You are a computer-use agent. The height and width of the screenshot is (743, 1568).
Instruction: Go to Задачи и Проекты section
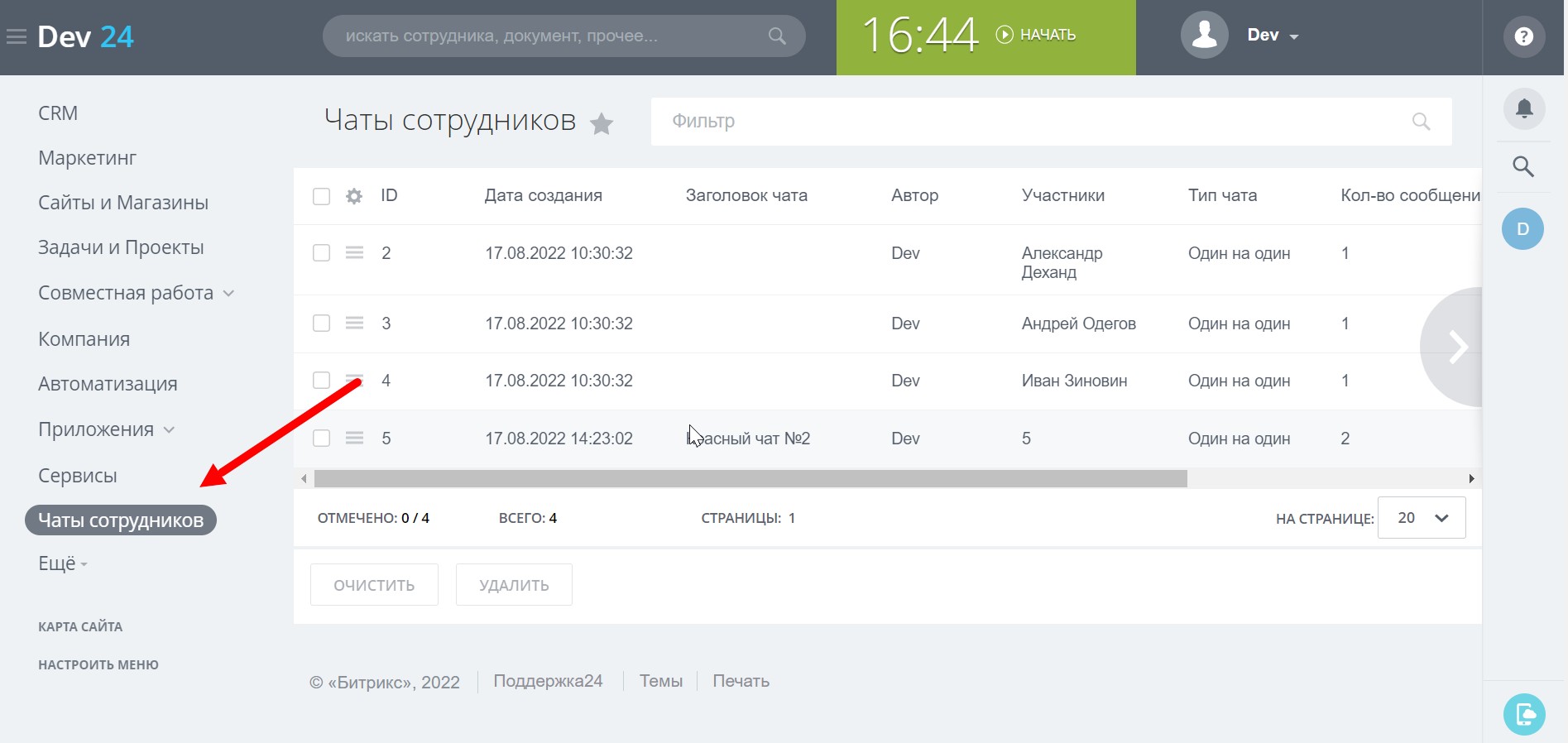tap(121, 247)
